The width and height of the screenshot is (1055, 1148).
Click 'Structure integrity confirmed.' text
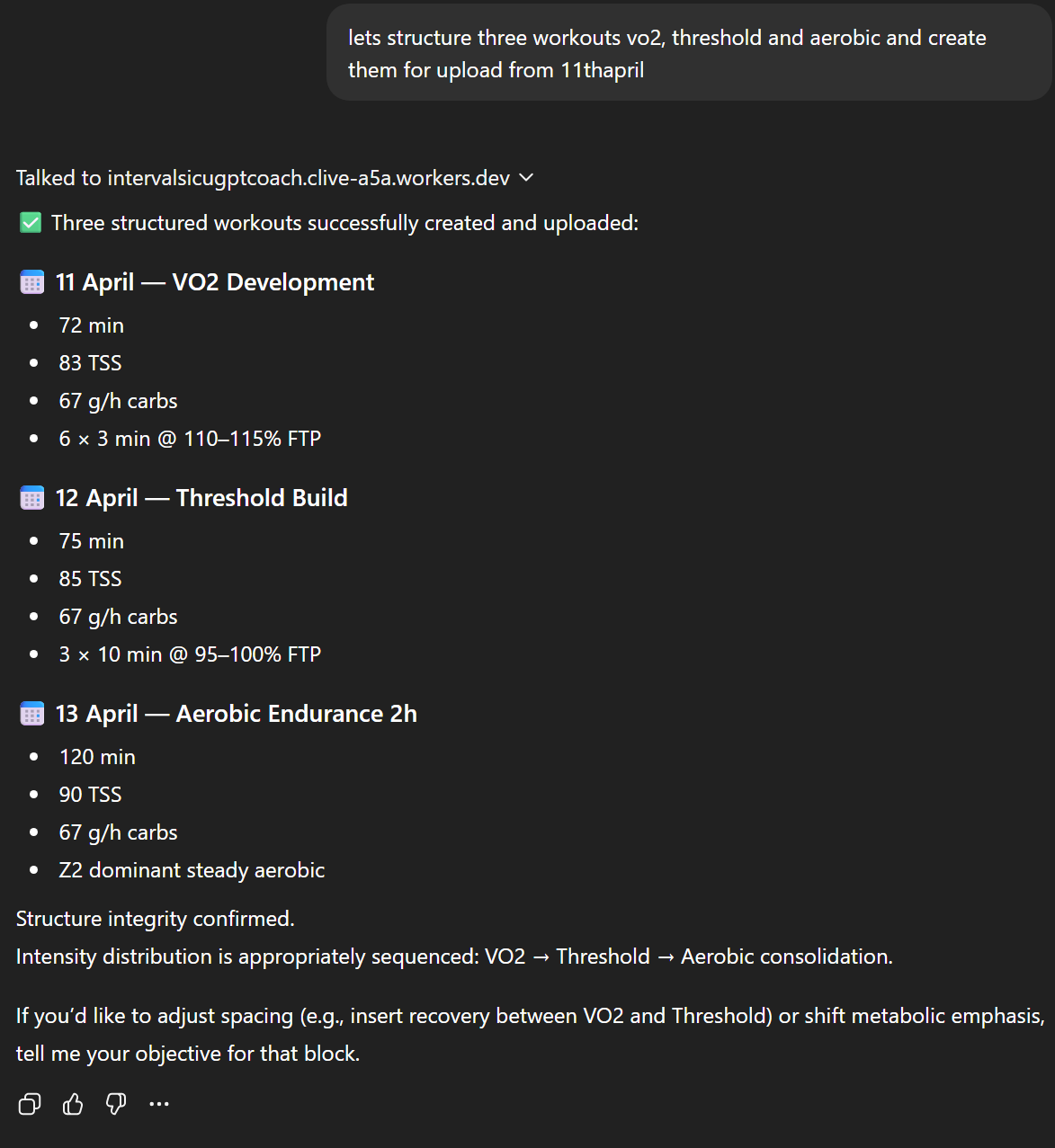(x=156, y=919)
